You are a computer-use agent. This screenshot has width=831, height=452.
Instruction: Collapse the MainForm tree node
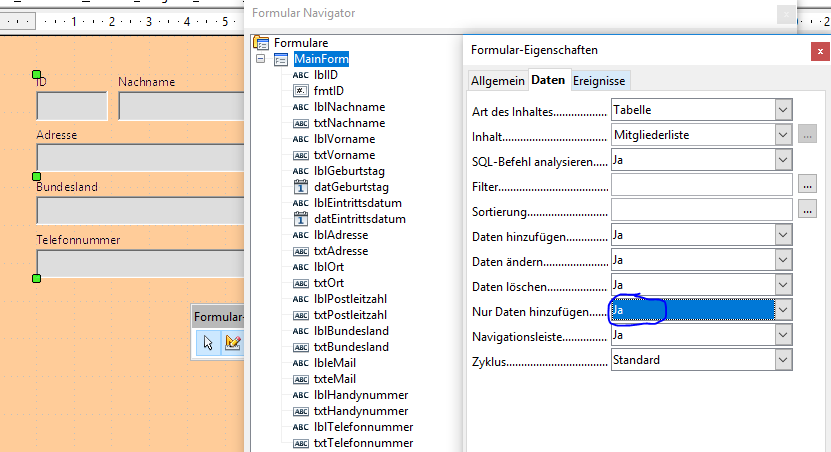[261, 59]
